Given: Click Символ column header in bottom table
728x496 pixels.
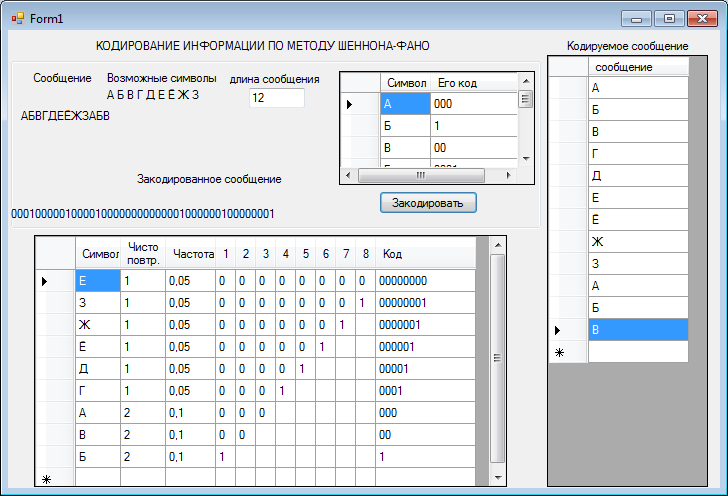Looking at the screenshot, I should [98, 254].
